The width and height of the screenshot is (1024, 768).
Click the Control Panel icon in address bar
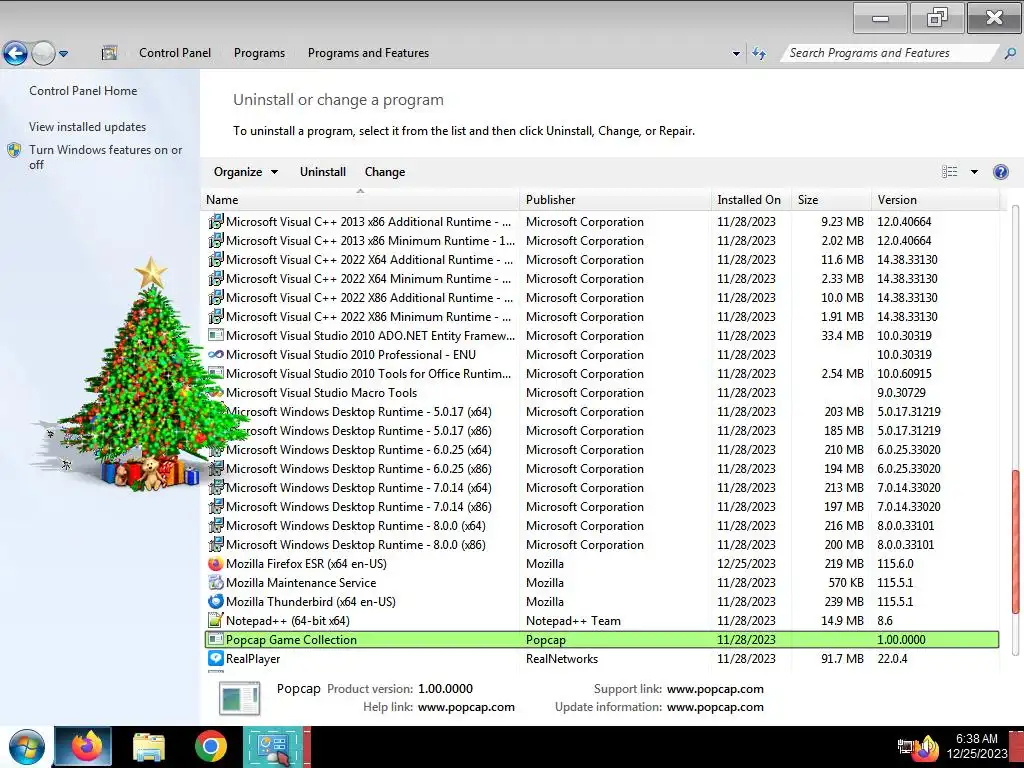tap(109, 53)
